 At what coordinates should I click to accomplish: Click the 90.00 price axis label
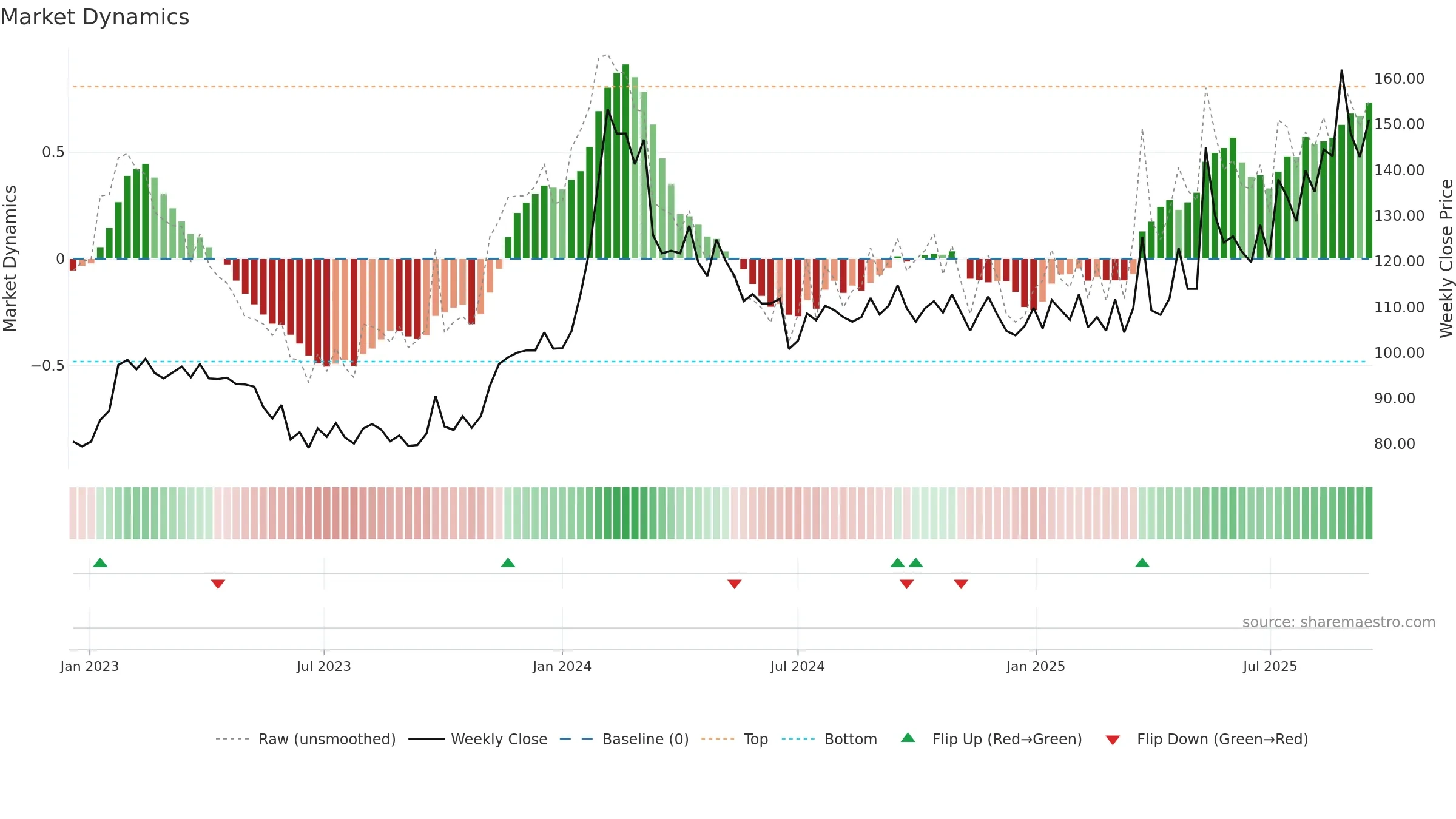click(x=1394, y=398)
